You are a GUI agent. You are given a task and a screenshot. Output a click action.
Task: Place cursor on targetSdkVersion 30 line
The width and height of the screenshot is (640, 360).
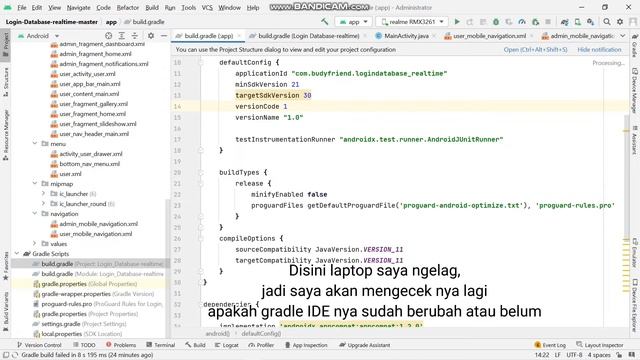coord(273,95)
